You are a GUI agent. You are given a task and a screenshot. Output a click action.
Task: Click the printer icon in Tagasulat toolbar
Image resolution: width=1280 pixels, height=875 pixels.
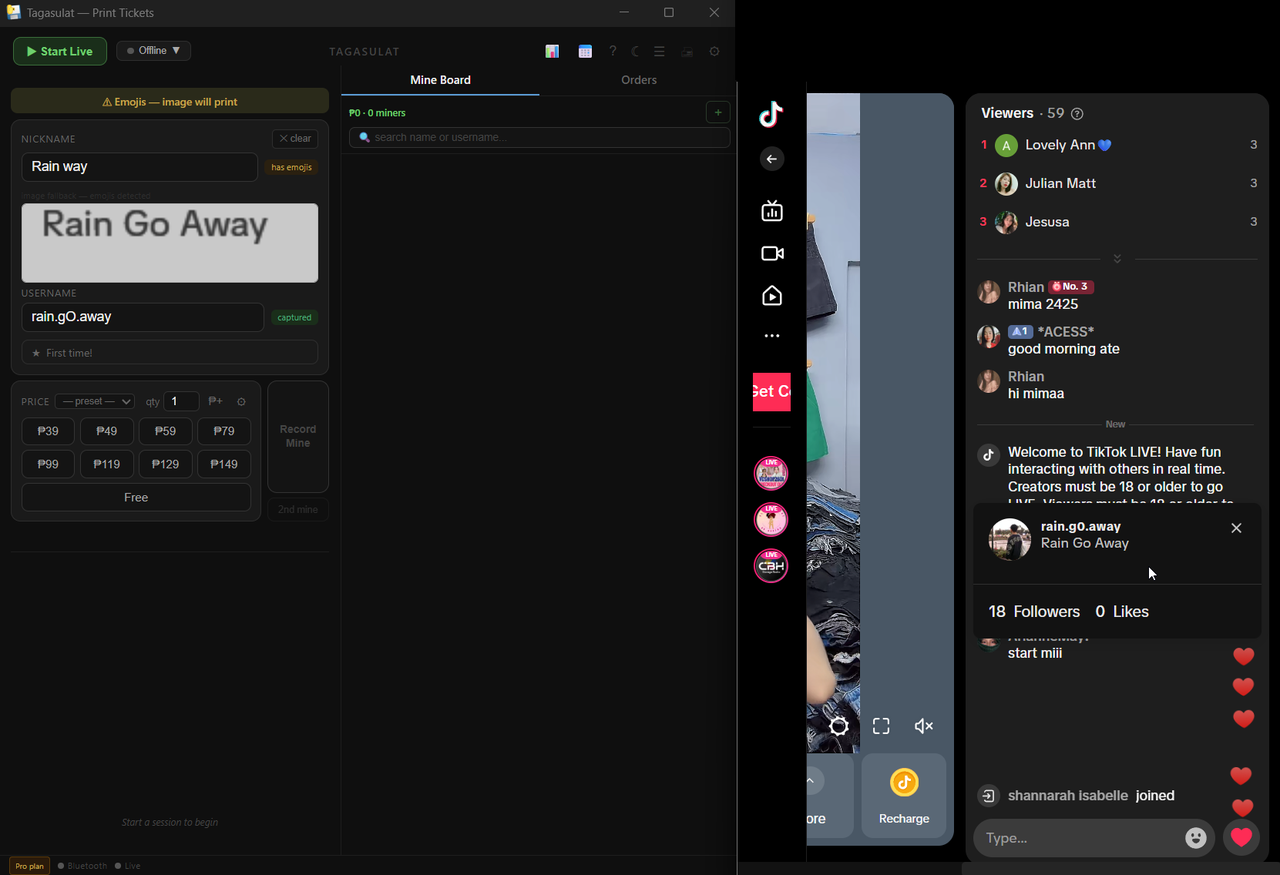(x=687, y=51)
